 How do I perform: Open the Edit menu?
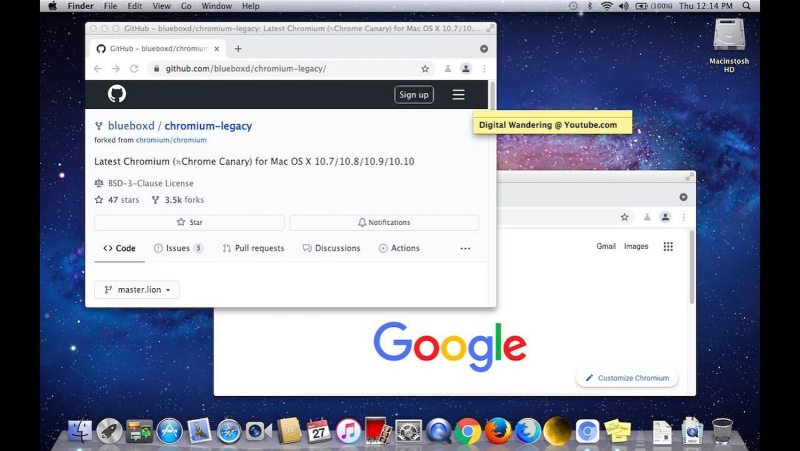[x=135, y=6]
